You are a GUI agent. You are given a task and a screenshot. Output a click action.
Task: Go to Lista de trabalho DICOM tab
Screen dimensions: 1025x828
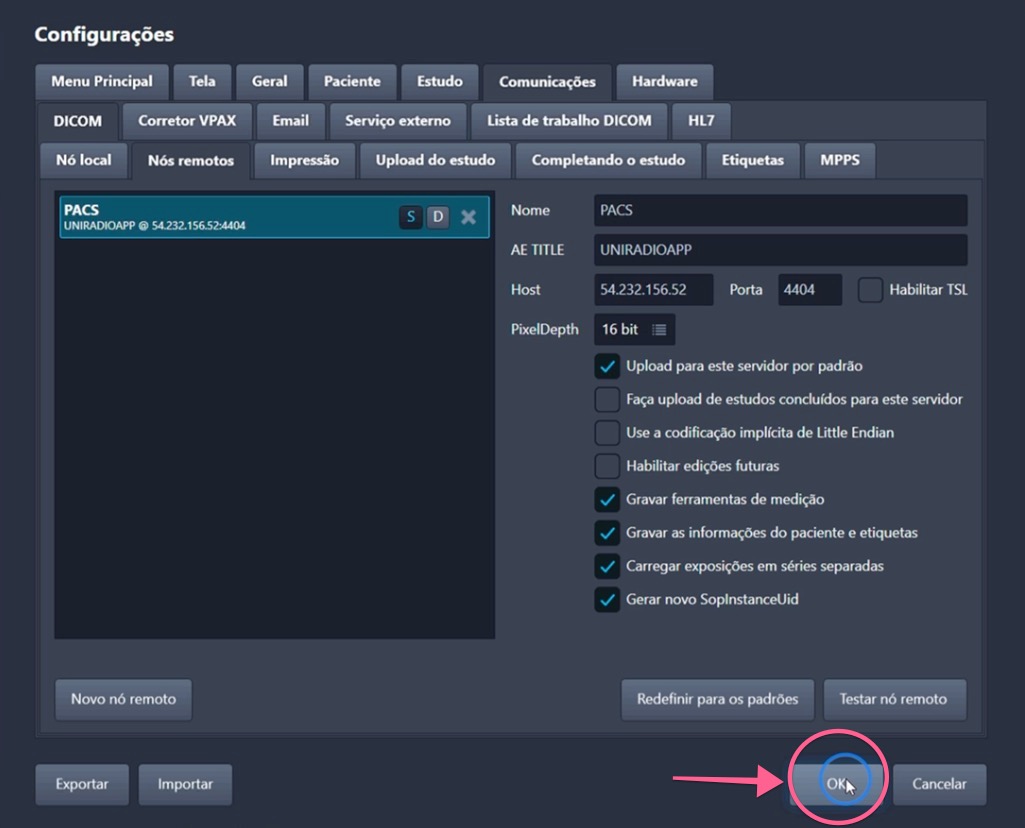[569, 121]
